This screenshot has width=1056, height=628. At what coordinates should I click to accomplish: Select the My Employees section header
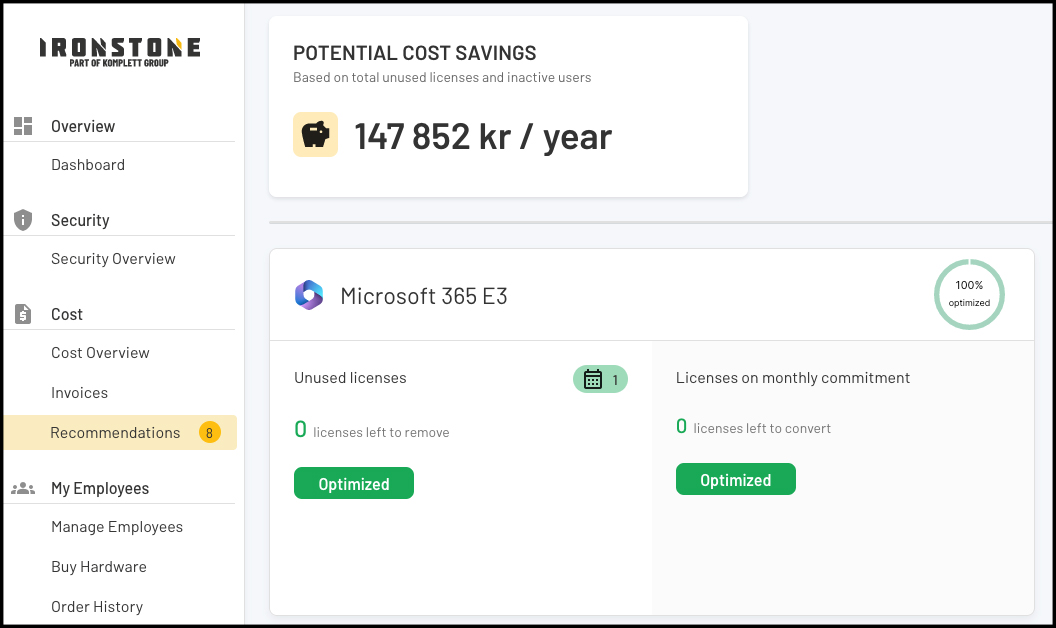100,489
